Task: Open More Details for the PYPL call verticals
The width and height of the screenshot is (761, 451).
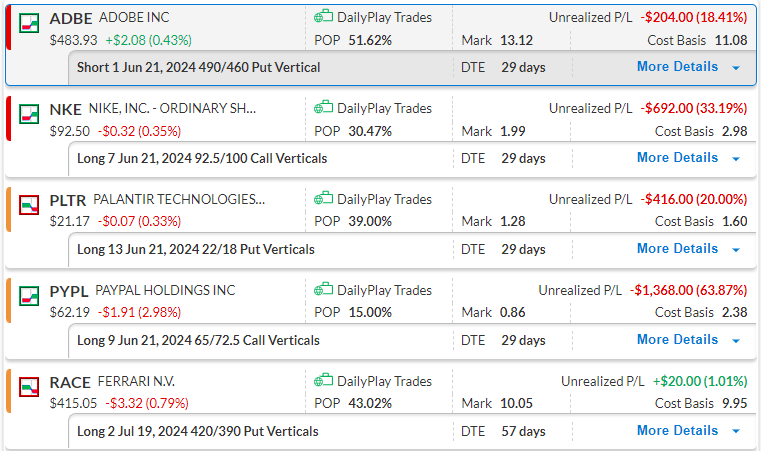Action: pos(677,339)
